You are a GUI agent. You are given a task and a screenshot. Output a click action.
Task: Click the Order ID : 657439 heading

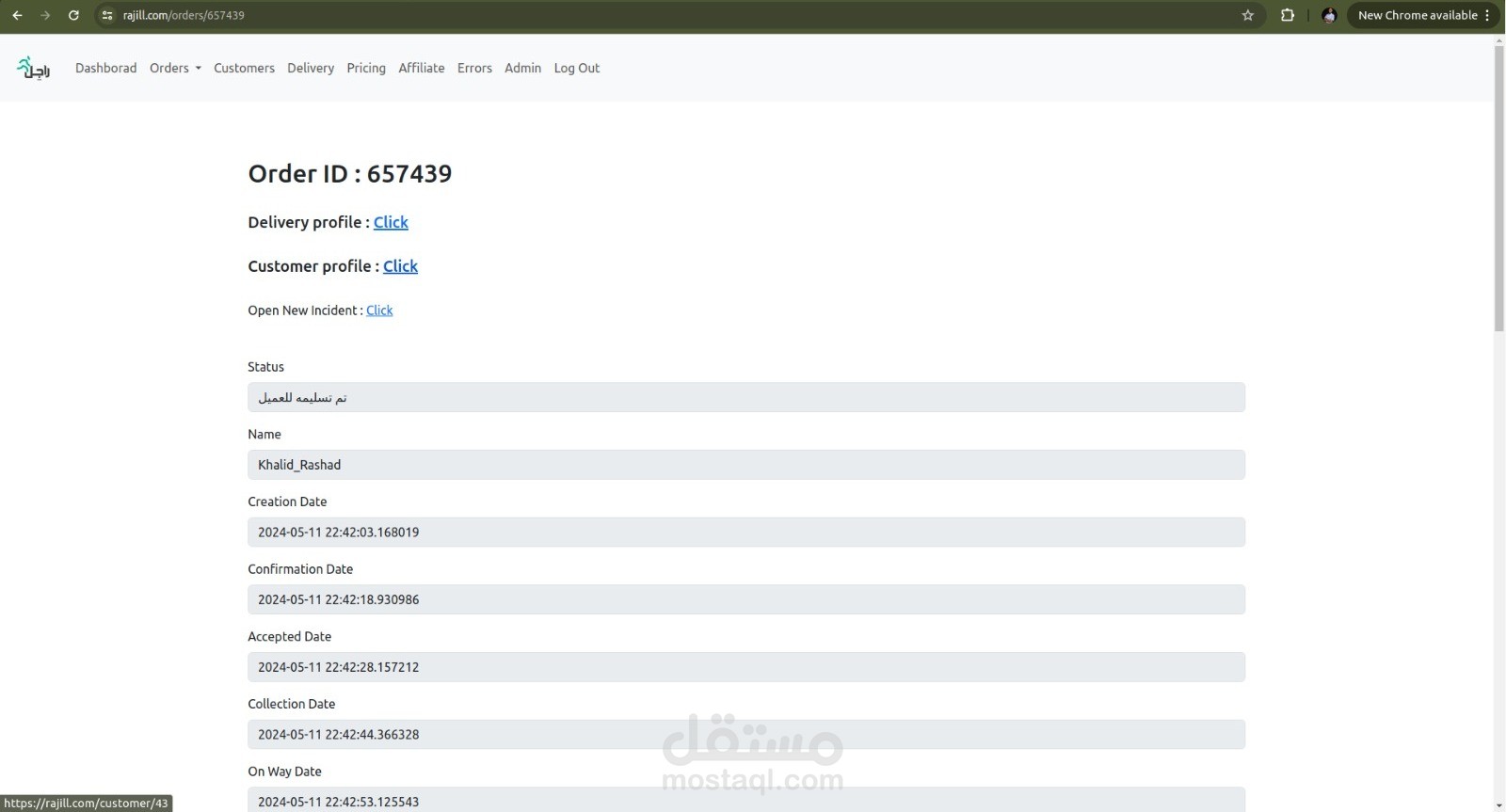(x=350, y=174)
